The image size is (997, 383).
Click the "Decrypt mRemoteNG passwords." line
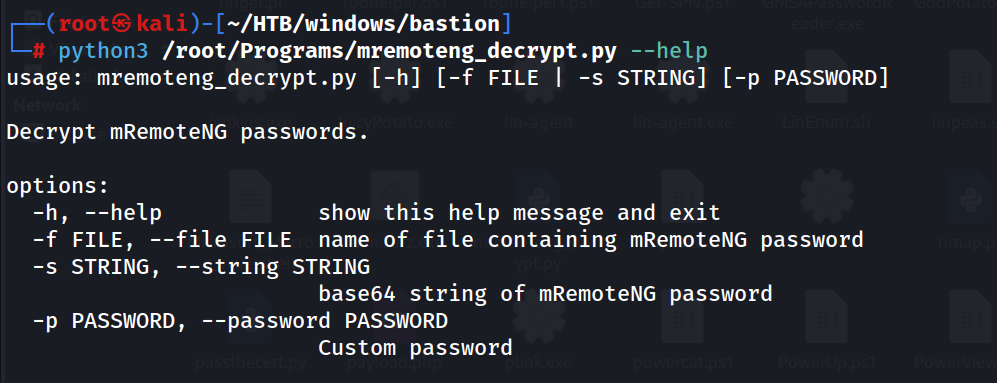[x=188, y=133]
